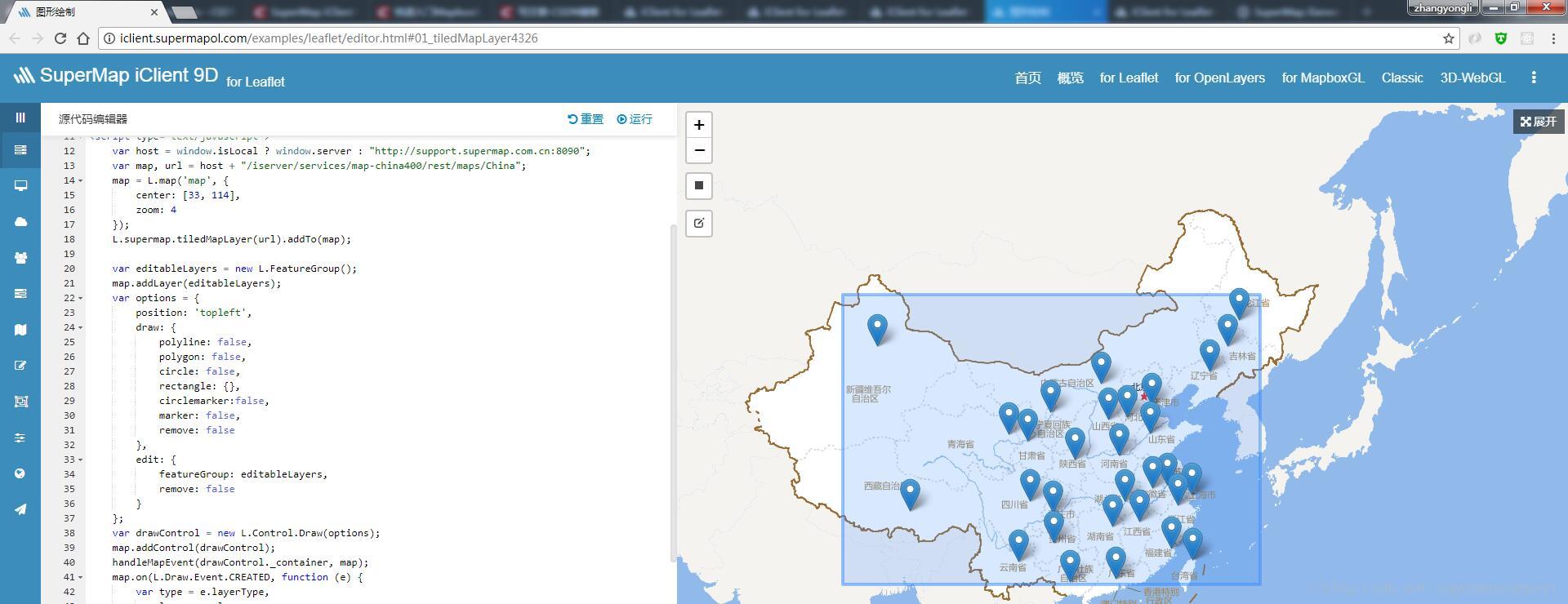
Task: Open the for OpenLayers menu item
Action: pos(1219,78)
